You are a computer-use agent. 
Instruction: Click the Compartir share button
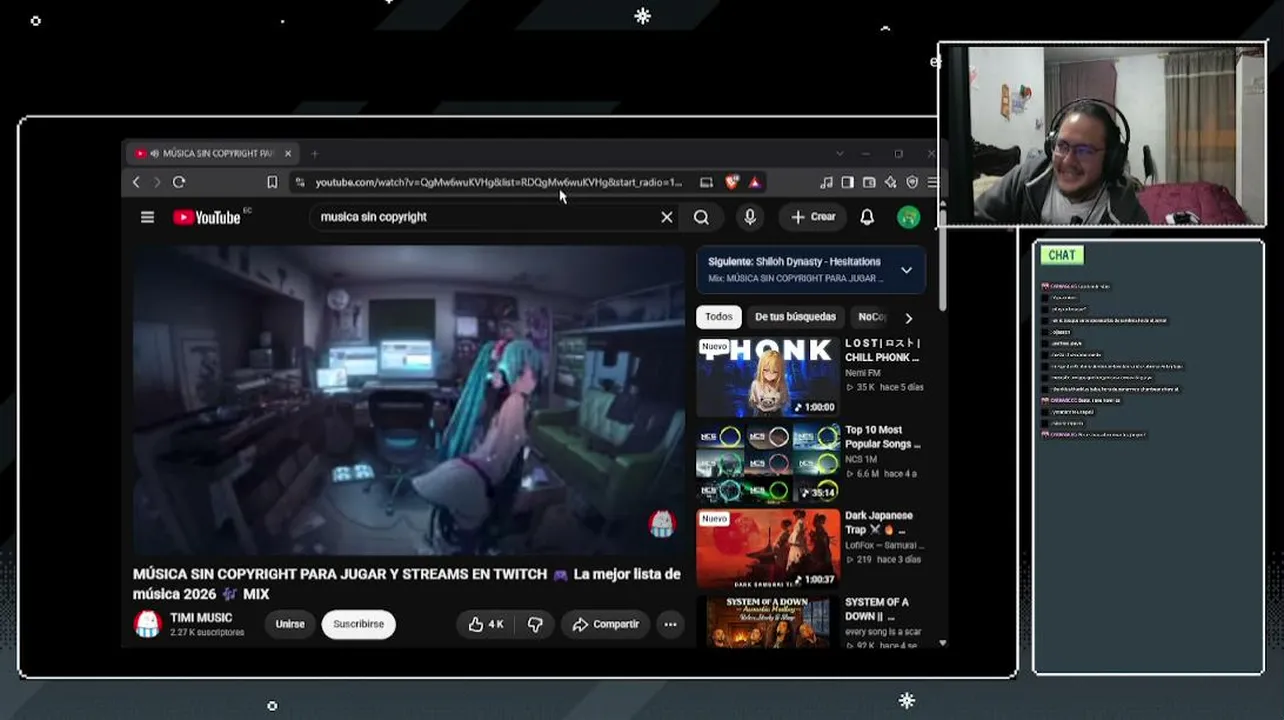605,624
